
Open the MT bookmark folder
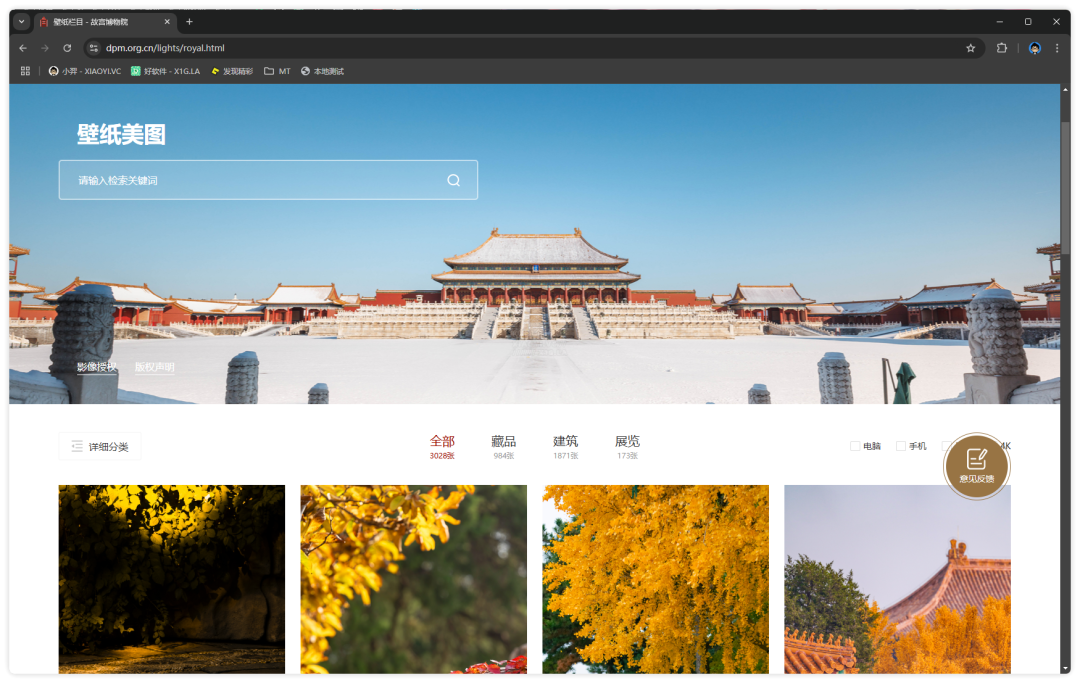[x=278, y=71]
